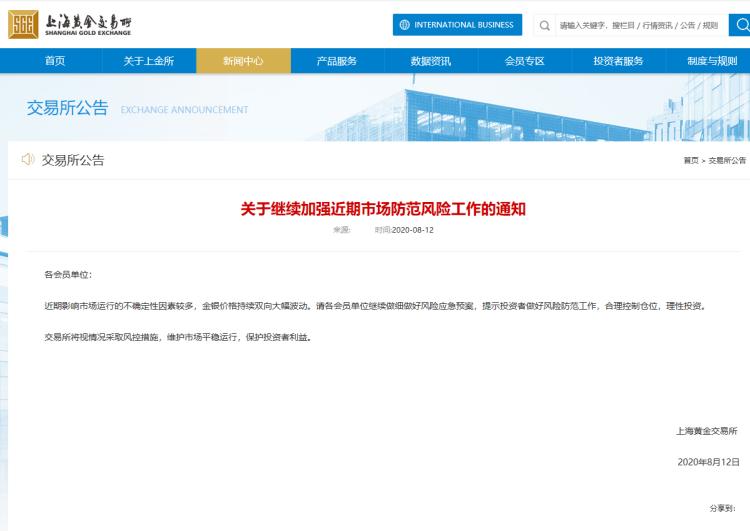Click the 交易所公告 section heading by speaker
Image resolution: width=750 pixels, height=531 pixels.
tap(73, 160)
